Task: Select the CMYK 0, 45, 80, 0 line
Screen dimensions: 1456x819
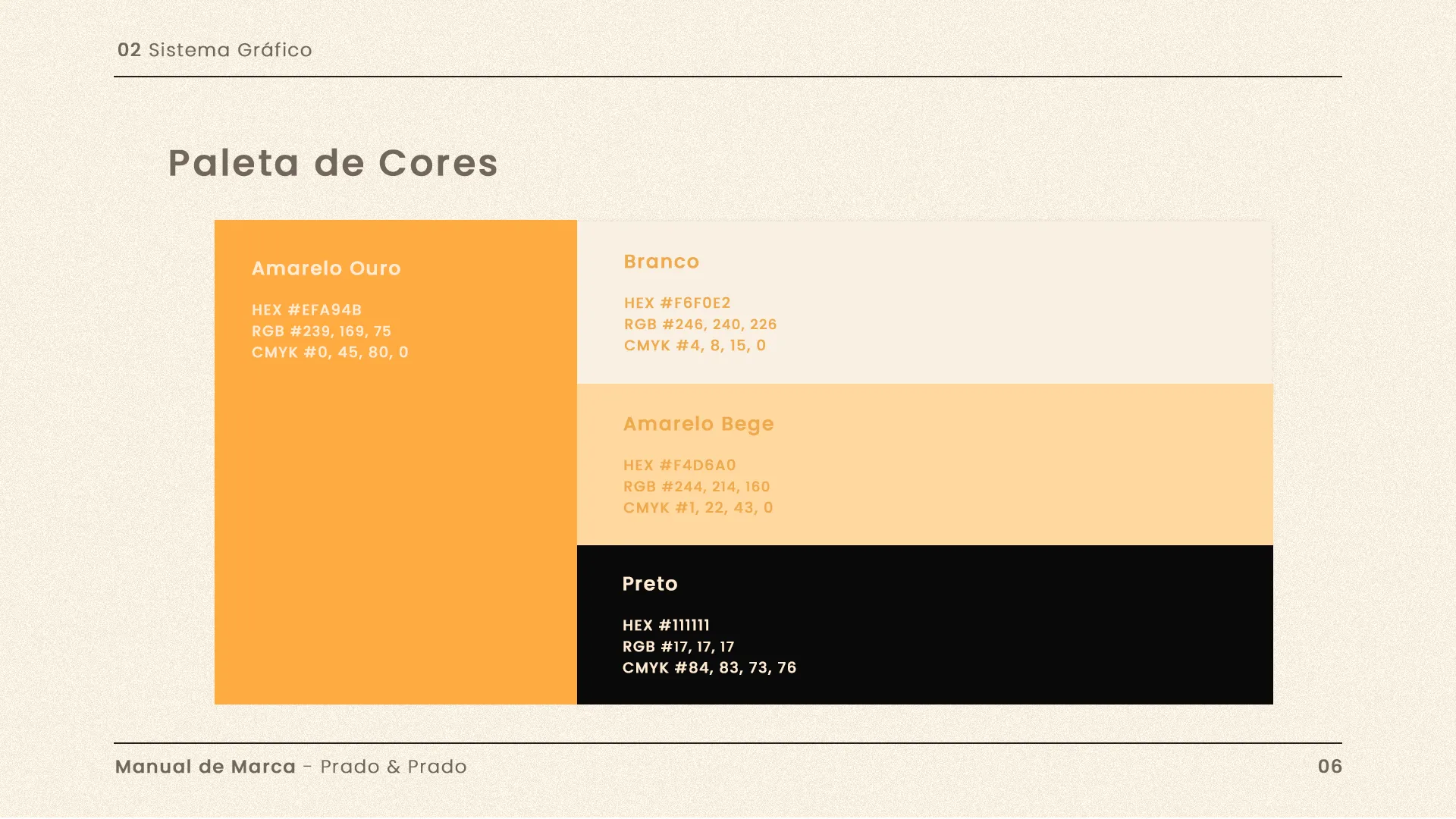Action: [x=330, y=353]
